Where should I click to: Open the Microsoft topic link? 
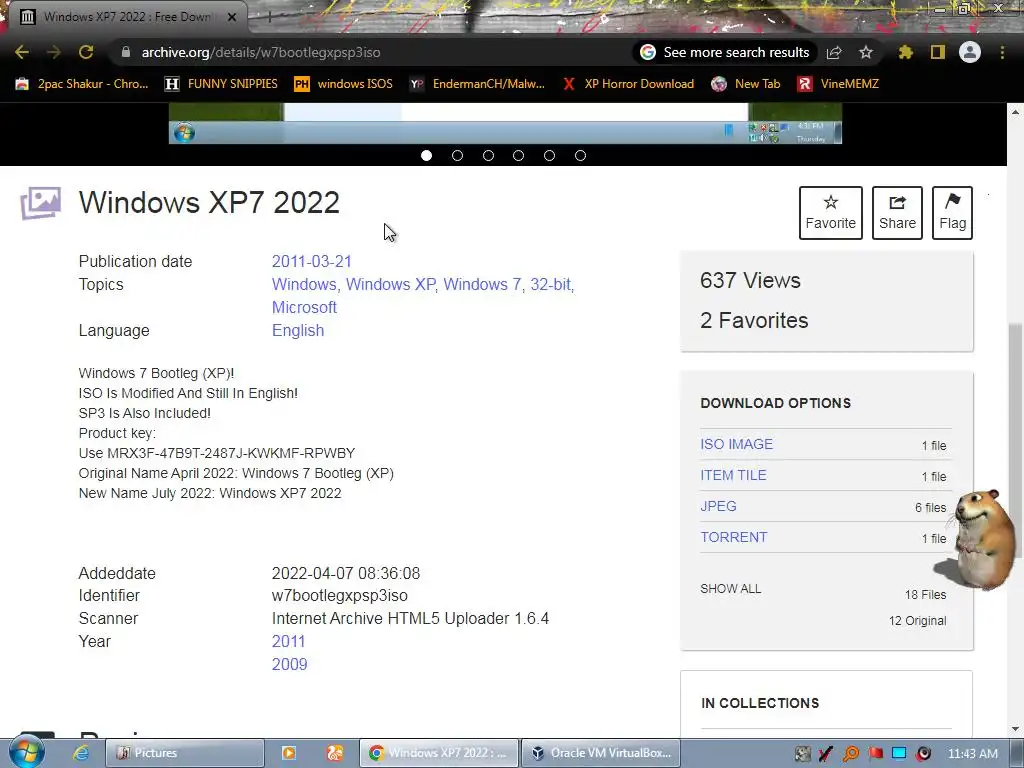[304, 308]
